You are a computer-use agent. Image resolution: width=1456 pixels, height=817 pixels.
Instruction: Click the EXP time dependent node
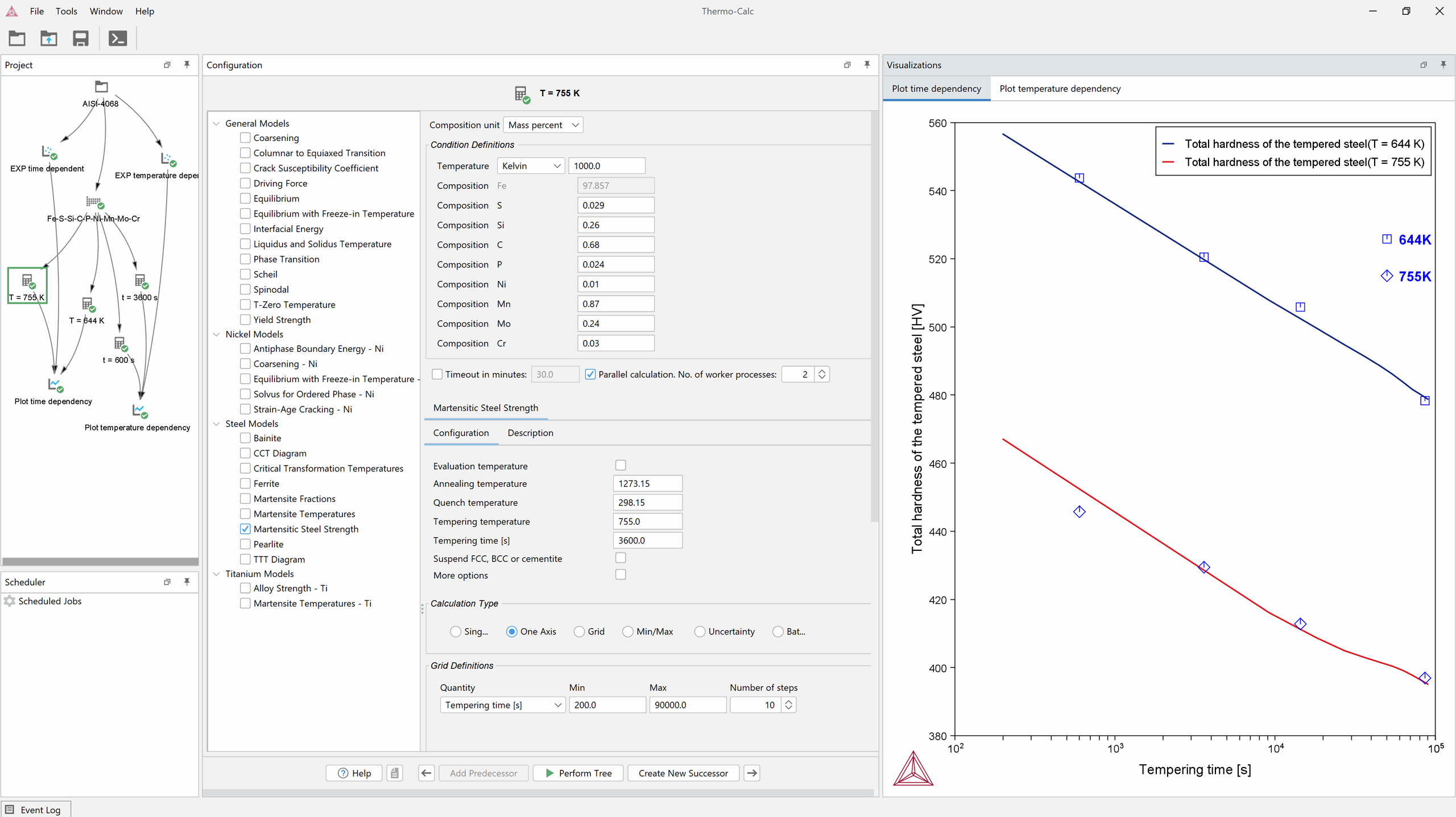(x=48, y=152)
